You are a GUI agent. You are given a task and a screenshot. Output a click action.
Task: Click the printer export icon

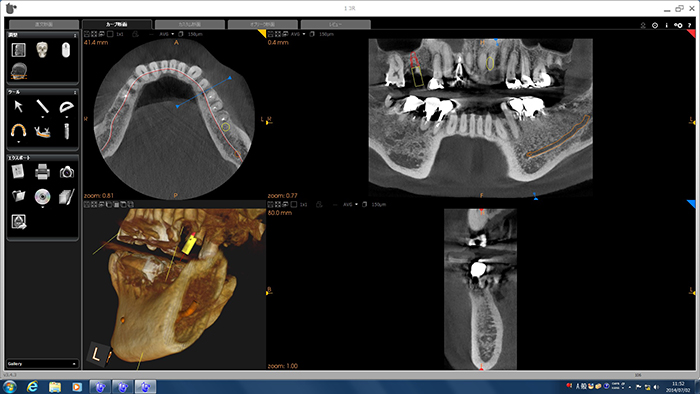click(x=42, y=172)
